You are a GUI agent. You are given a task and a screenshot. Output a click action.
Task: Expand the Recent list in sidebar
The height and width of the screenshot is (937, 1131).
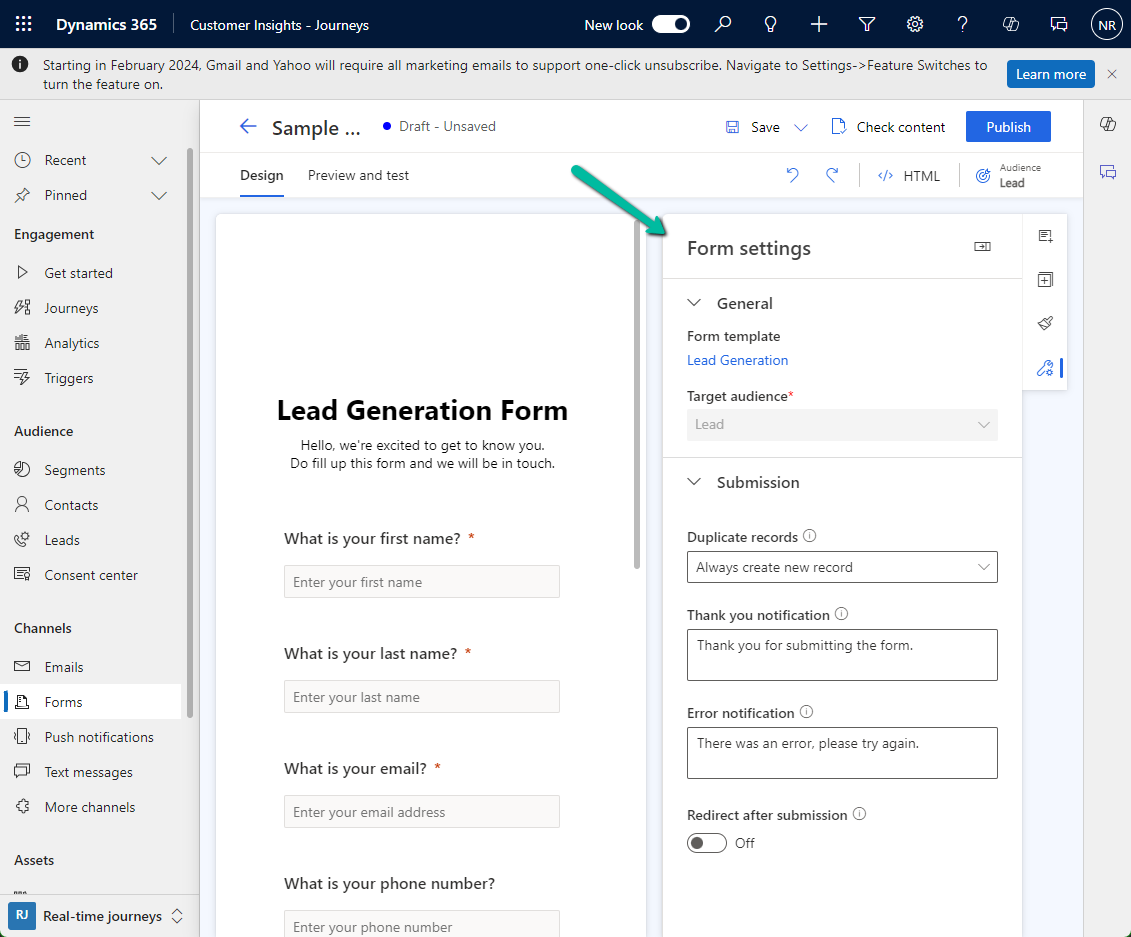[159, 160]
